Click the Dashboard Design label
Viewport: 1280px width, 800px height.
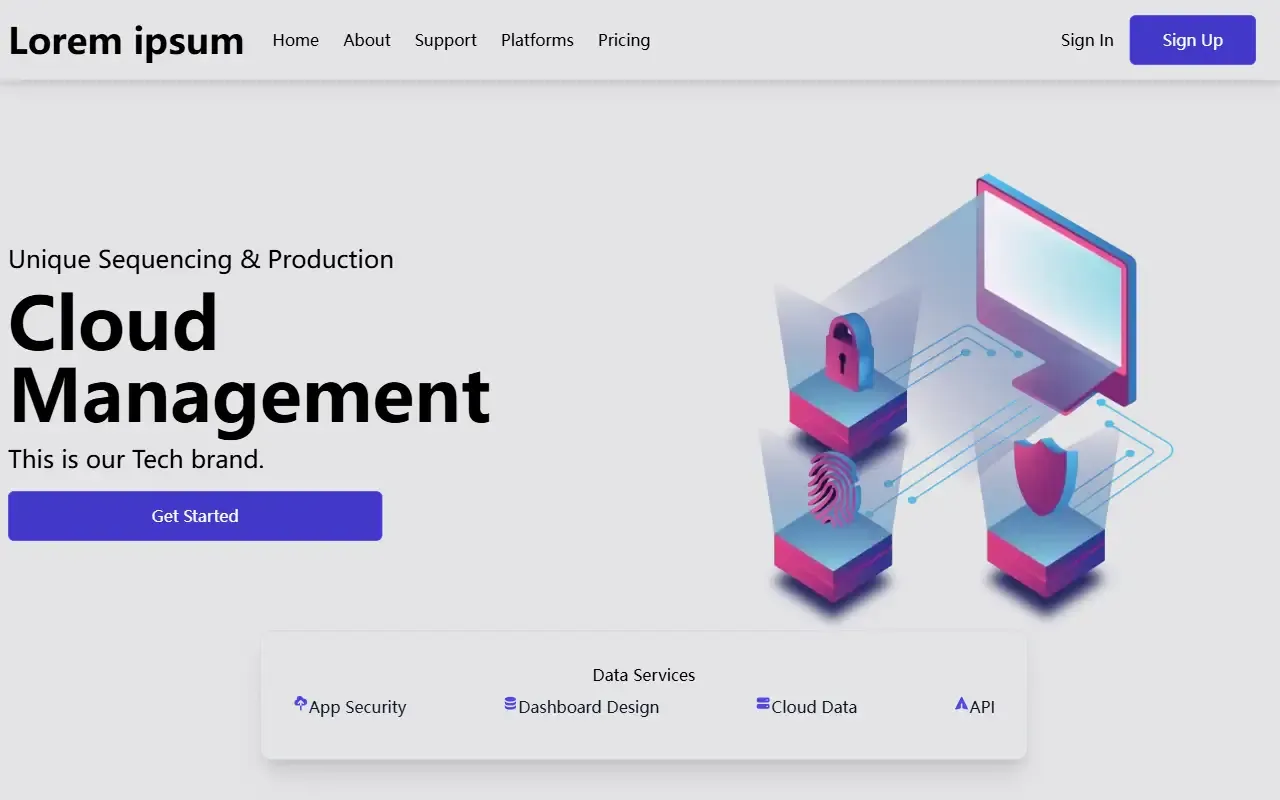click(589, 707)
